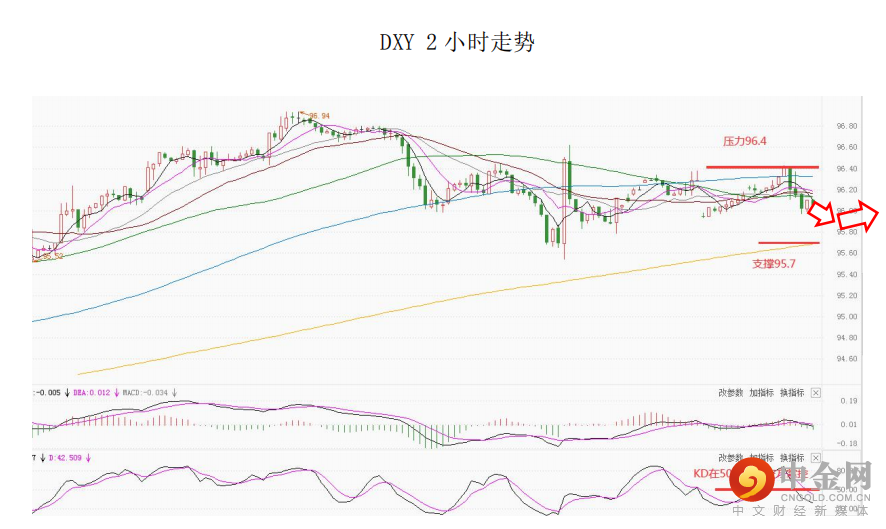886x529 pixels.
Task: Click 改参数 in the KD panel
Action: click(x=731, y=458)
